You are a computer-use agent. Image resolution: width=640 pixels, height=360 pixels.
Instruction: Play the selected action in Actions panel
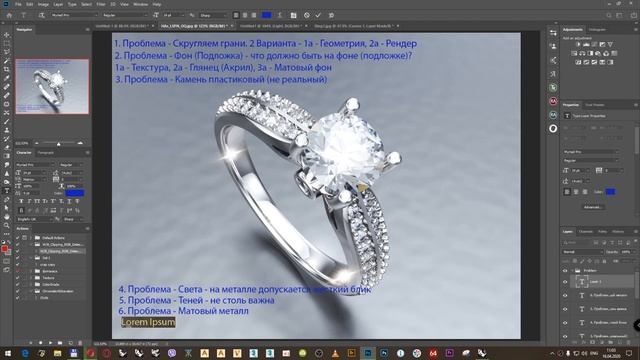(x=50, y=343)
